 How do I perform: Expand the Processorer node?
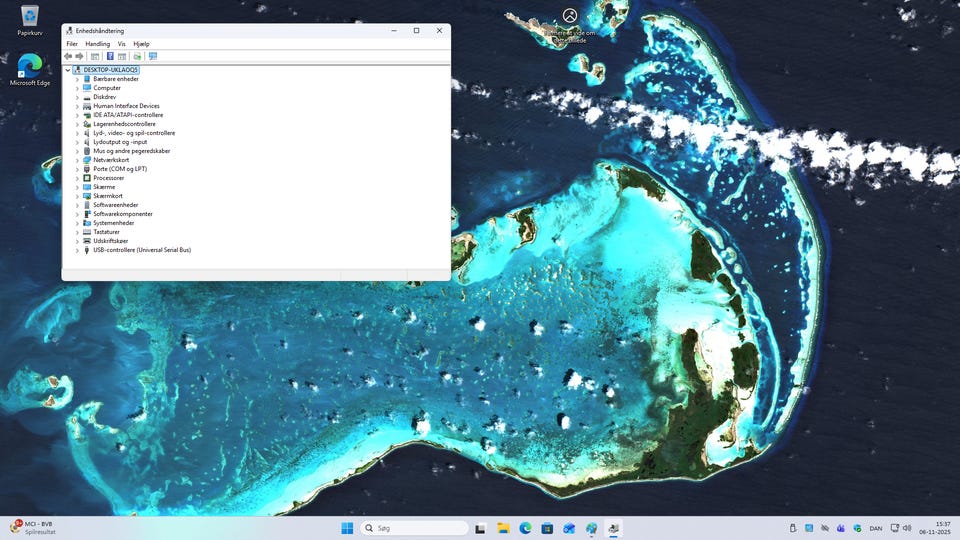tap(77, 178)
